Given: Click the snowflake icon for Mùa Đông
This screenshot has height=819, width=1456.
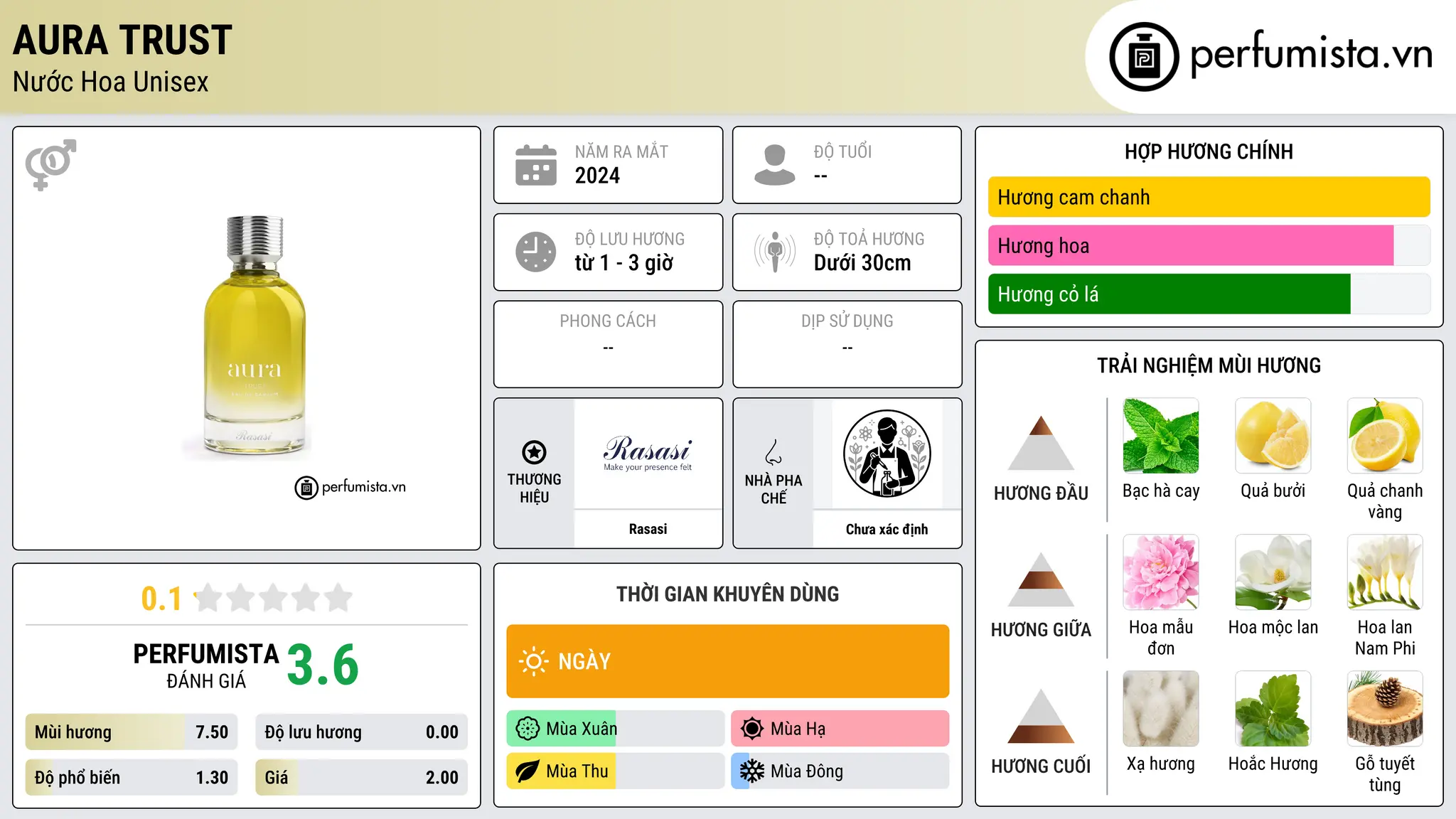Looking at the screenshot, I should pos(752,771).
